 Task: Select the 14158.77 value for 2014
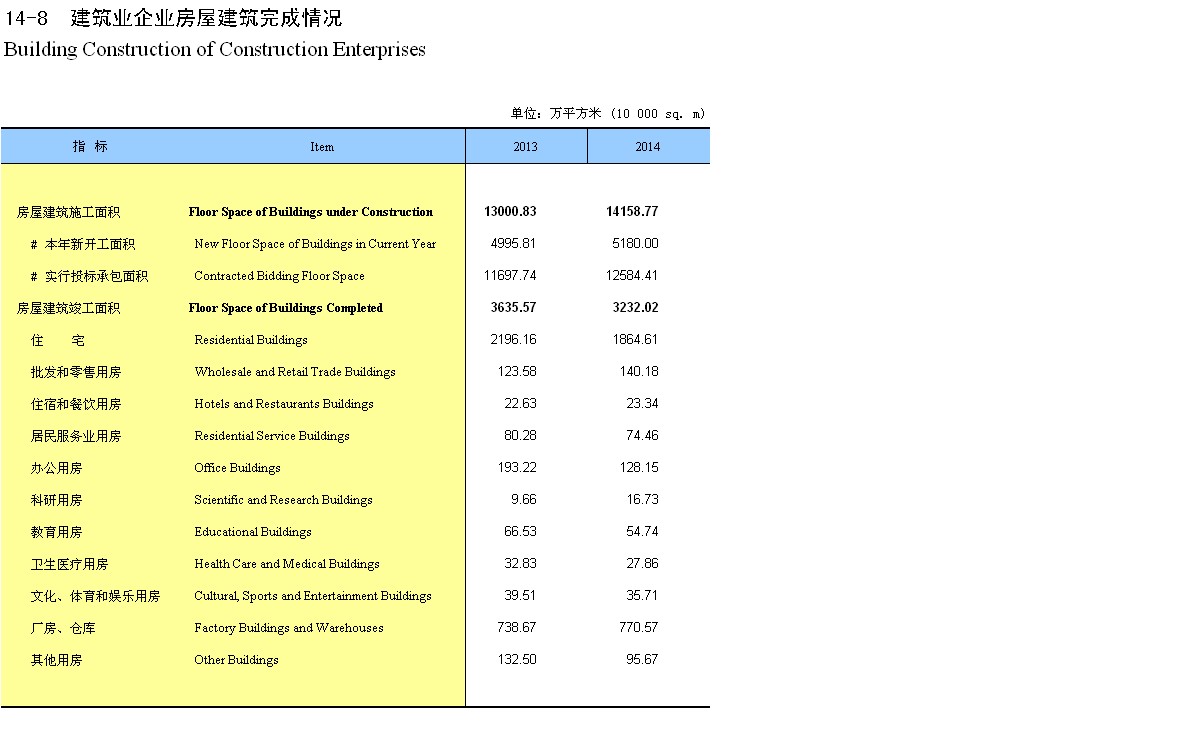click(x=632, y=212)
